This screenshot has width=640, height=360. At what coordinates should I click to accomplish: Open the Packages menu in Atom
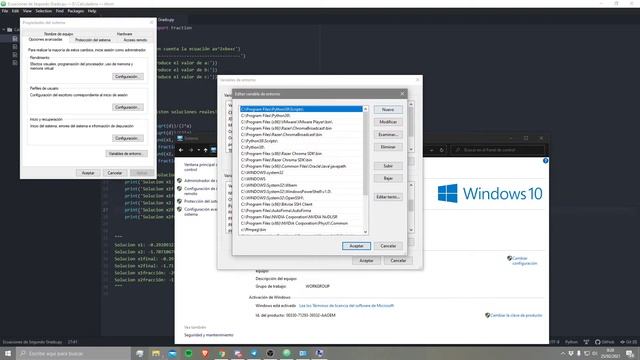(76, 11)
